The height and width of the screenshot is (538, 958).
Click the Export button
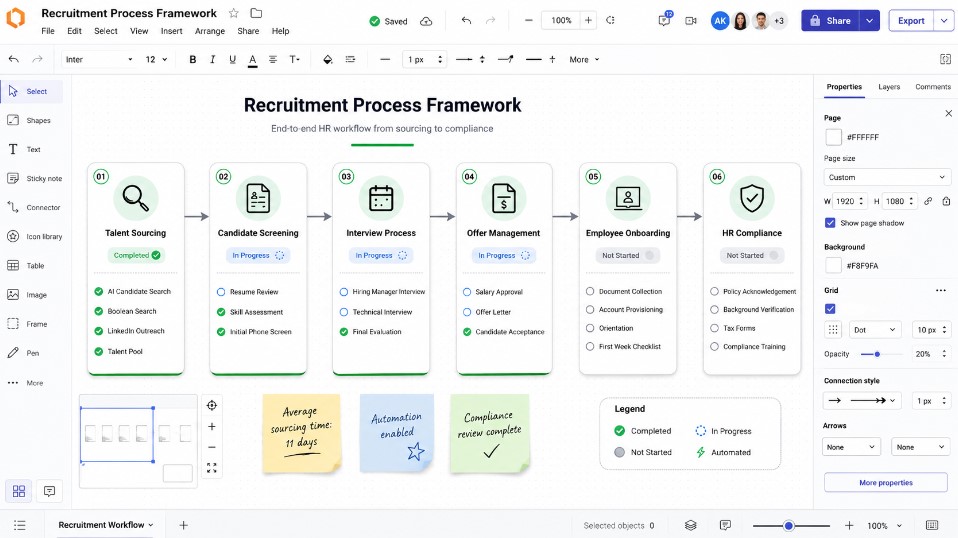coord(911,21)
